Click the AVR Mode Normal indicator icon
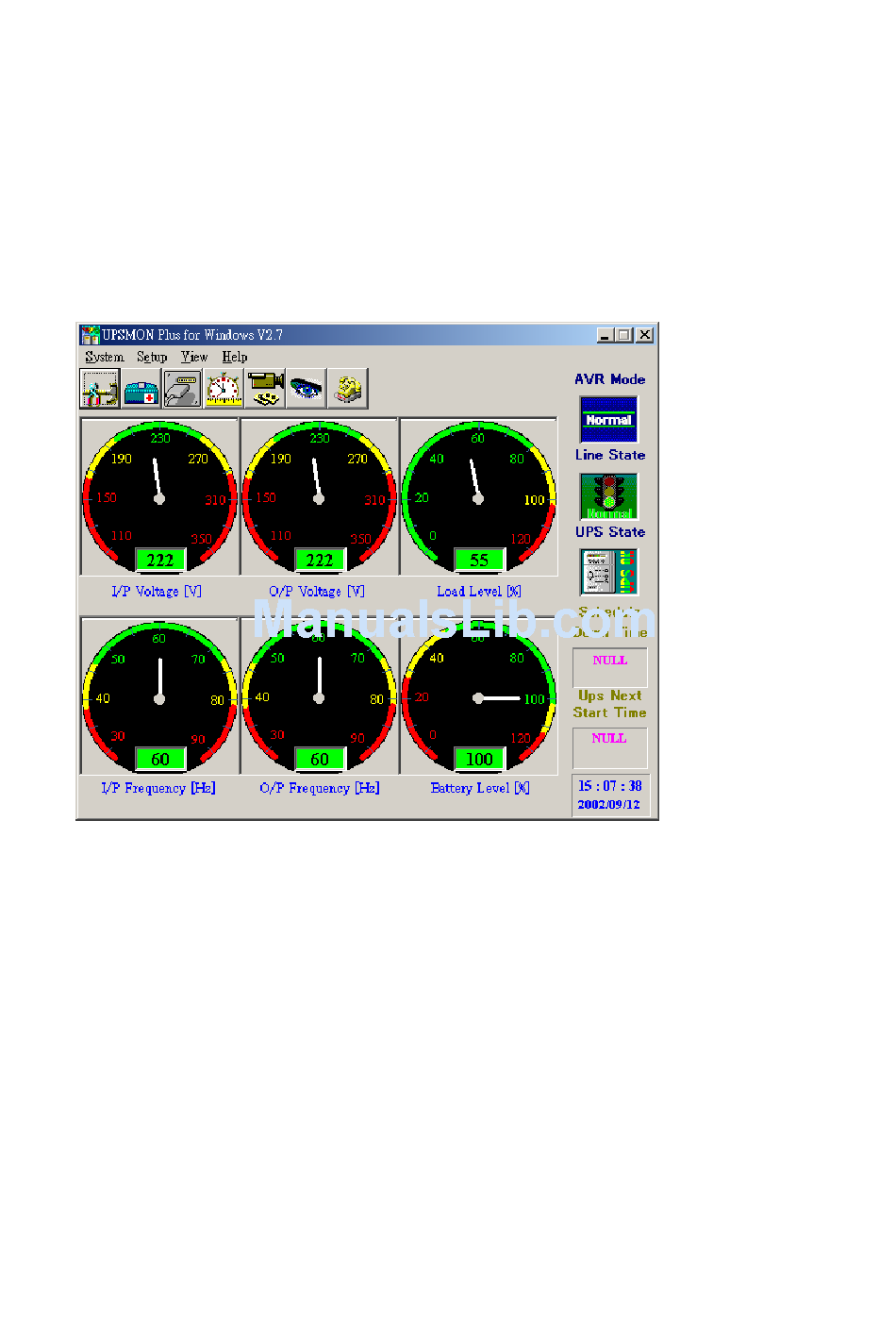 point(609,419)
